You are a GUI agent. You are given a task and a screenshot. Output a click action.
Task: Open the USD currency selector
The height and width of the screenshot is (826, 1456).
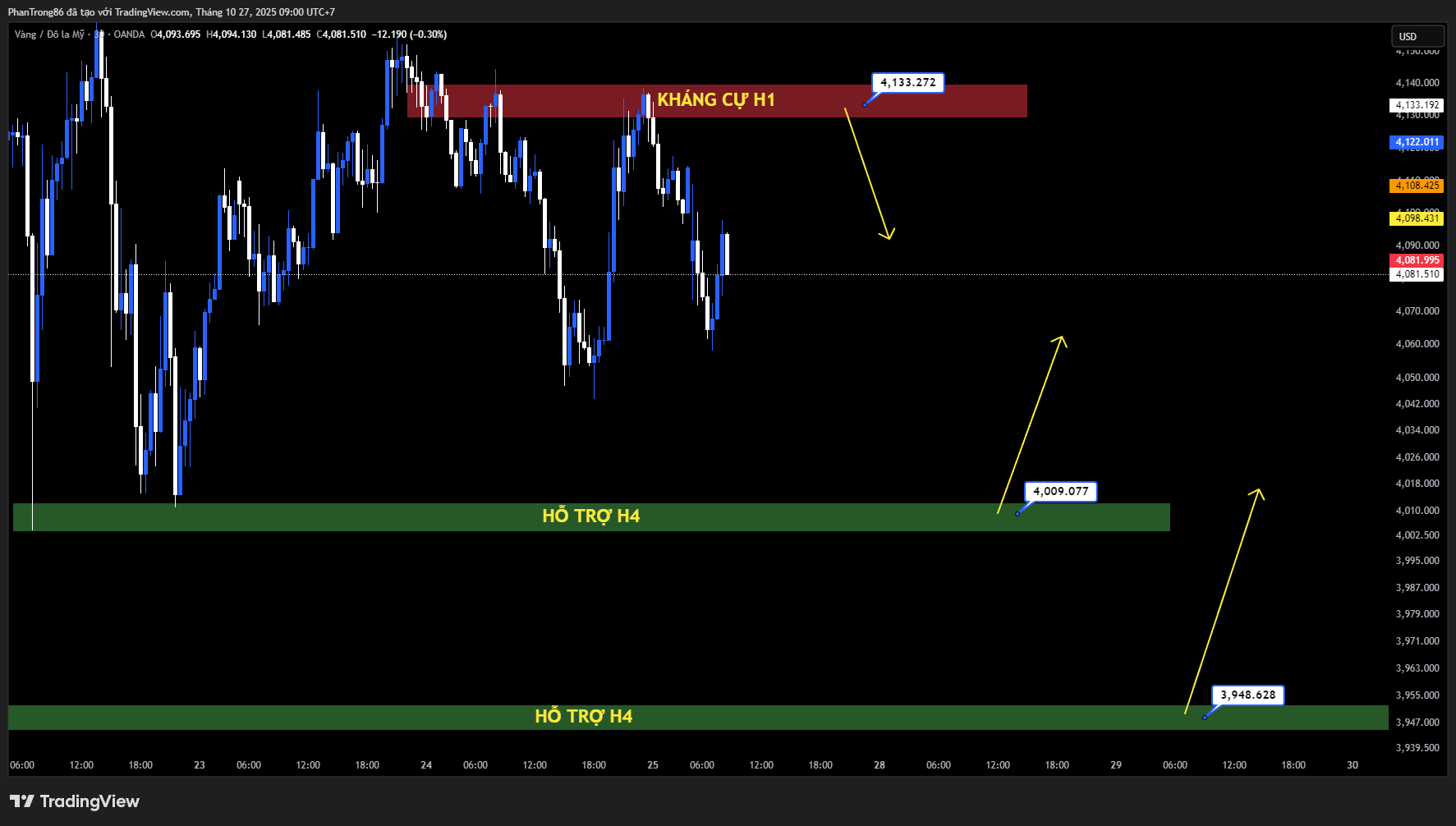tap(1417, 36)
